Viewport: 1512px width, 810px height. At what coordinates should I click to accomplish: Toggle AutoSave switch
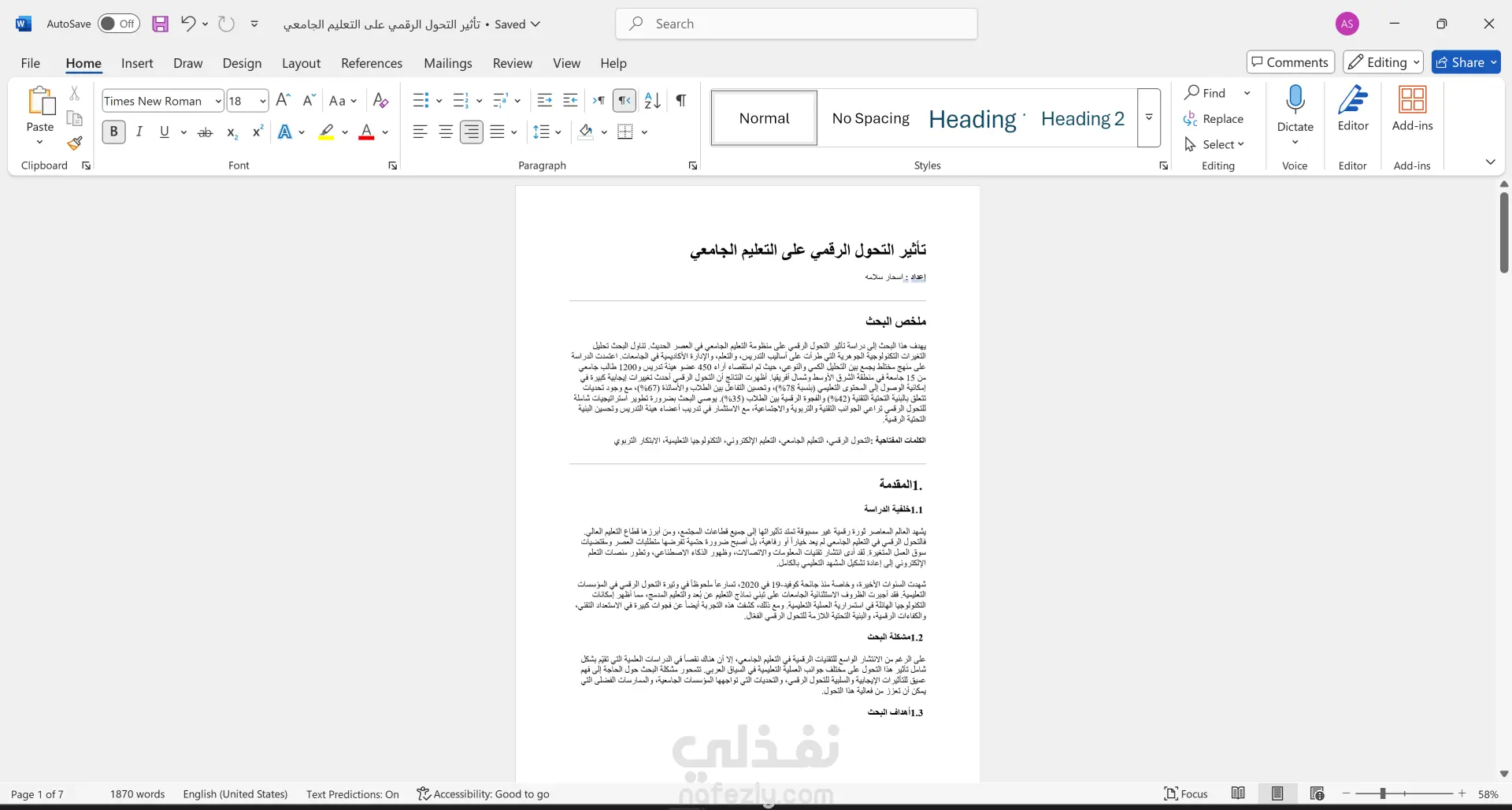pyautogui.click(x=119, y=24)
